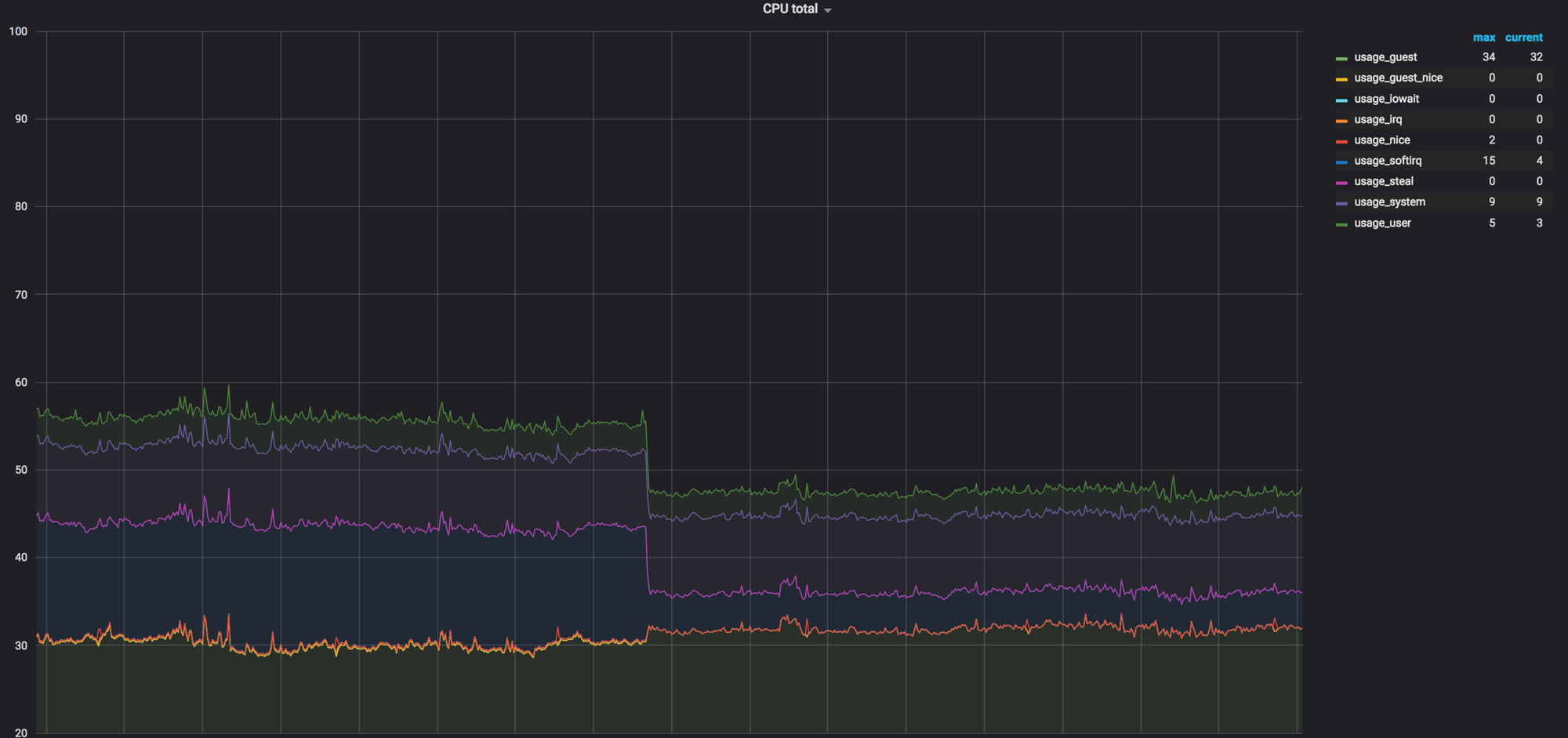Screen dimensions: 1568x738
Task: Click the max value 15 for usage_softirq
Action: point(1488,160)
